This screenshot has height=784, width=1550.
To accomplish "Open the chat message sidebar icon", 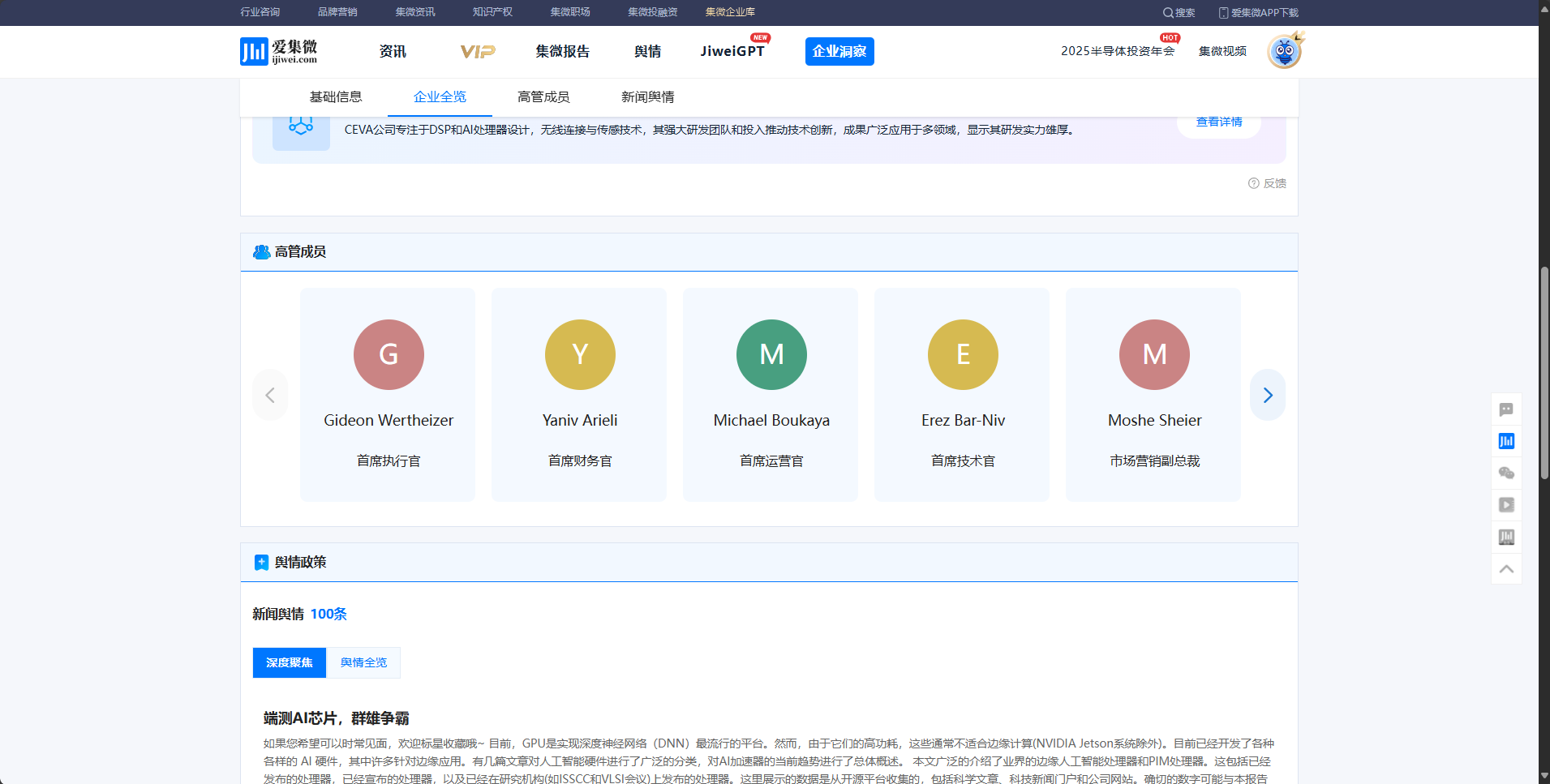I will click(1506, 409).
